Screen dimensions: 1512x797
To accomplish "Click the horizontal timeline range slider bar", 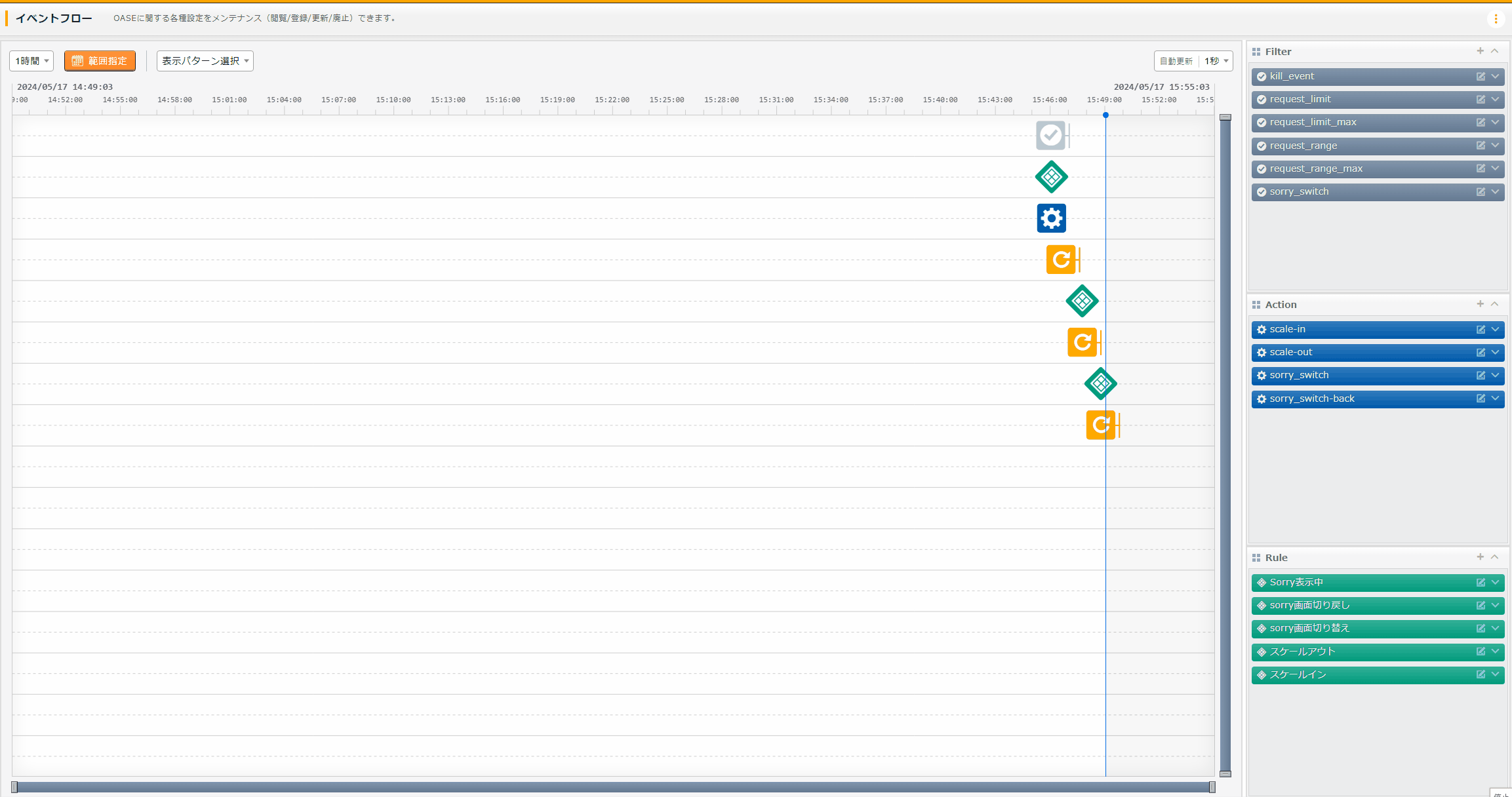I will coord(613,787).
